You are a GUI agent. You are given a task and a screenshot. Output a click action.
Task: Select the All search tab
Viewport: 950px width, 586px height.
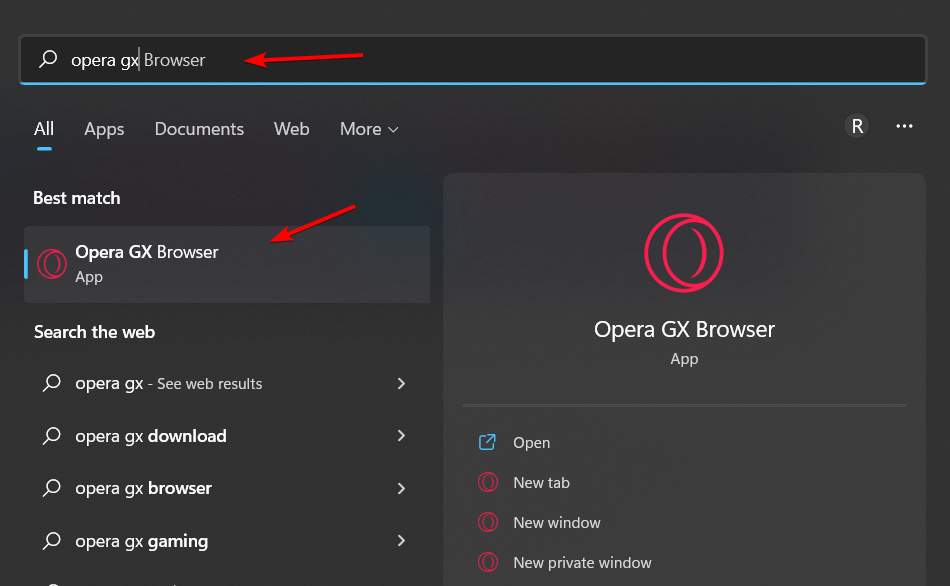(44, 129)
